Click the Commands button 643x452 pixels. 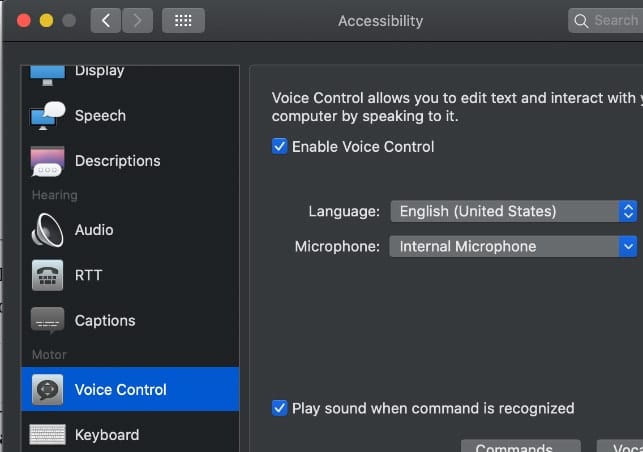[520, 447]
